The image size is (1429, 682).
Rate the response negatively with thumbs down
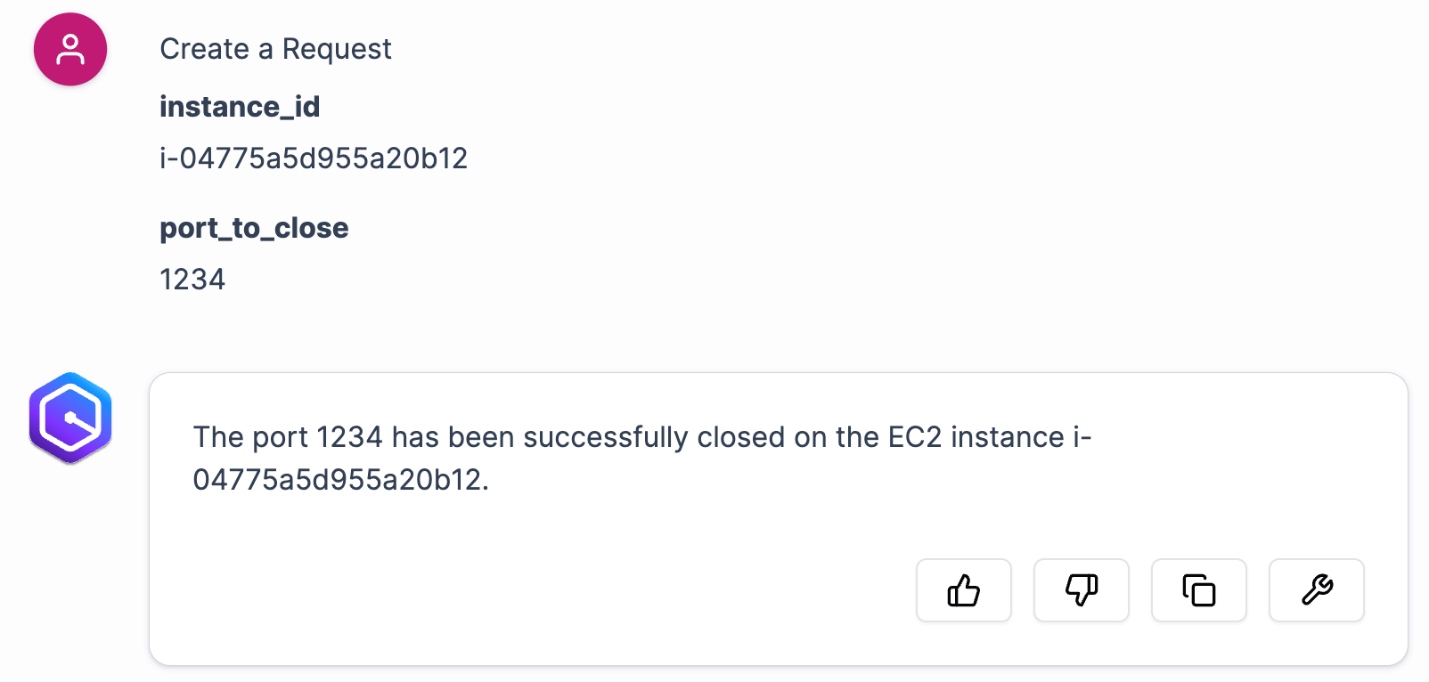pyautogui.click(x=1081, y=590)
